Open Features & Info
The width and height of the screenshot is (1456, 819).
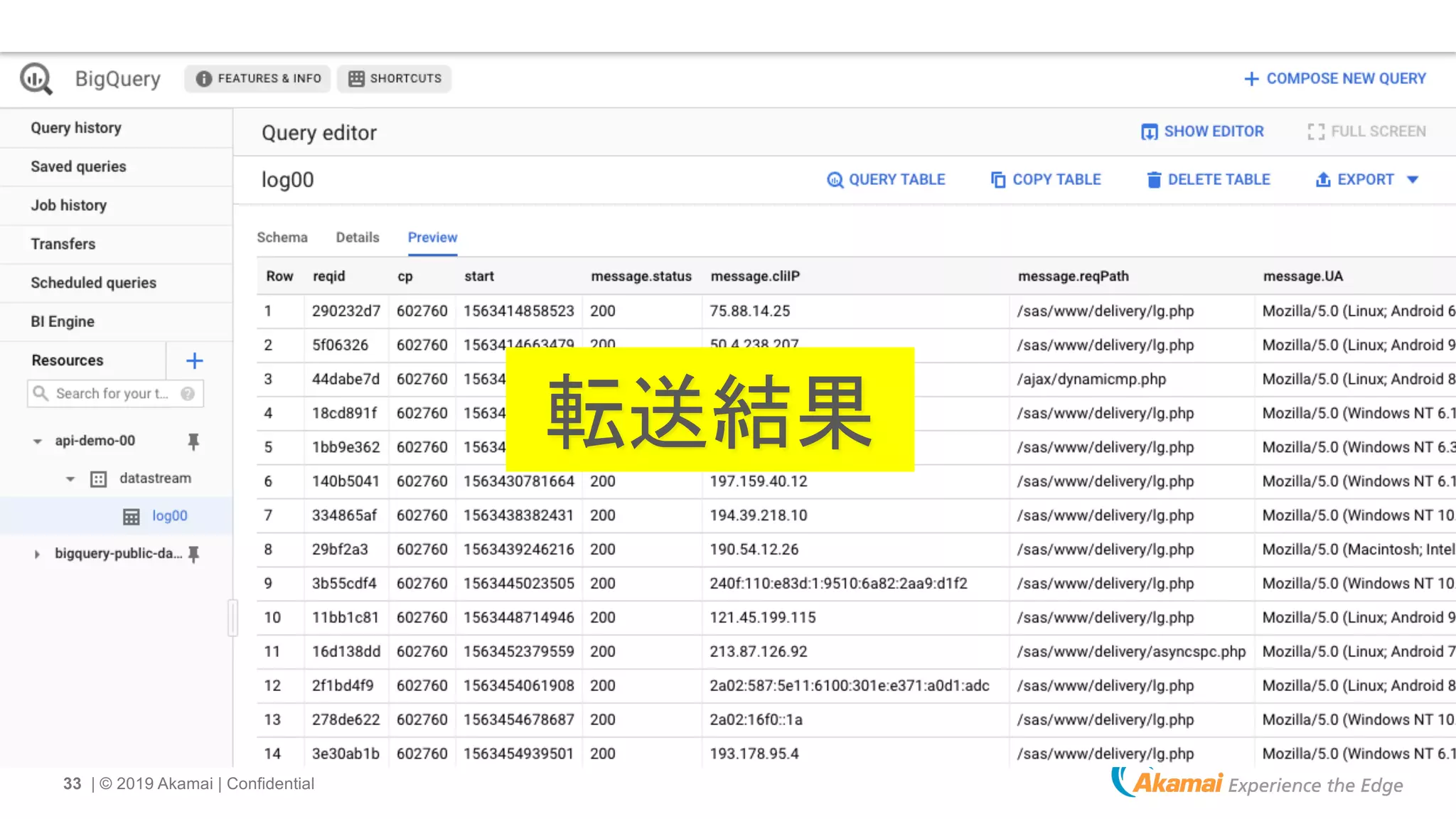258,78
